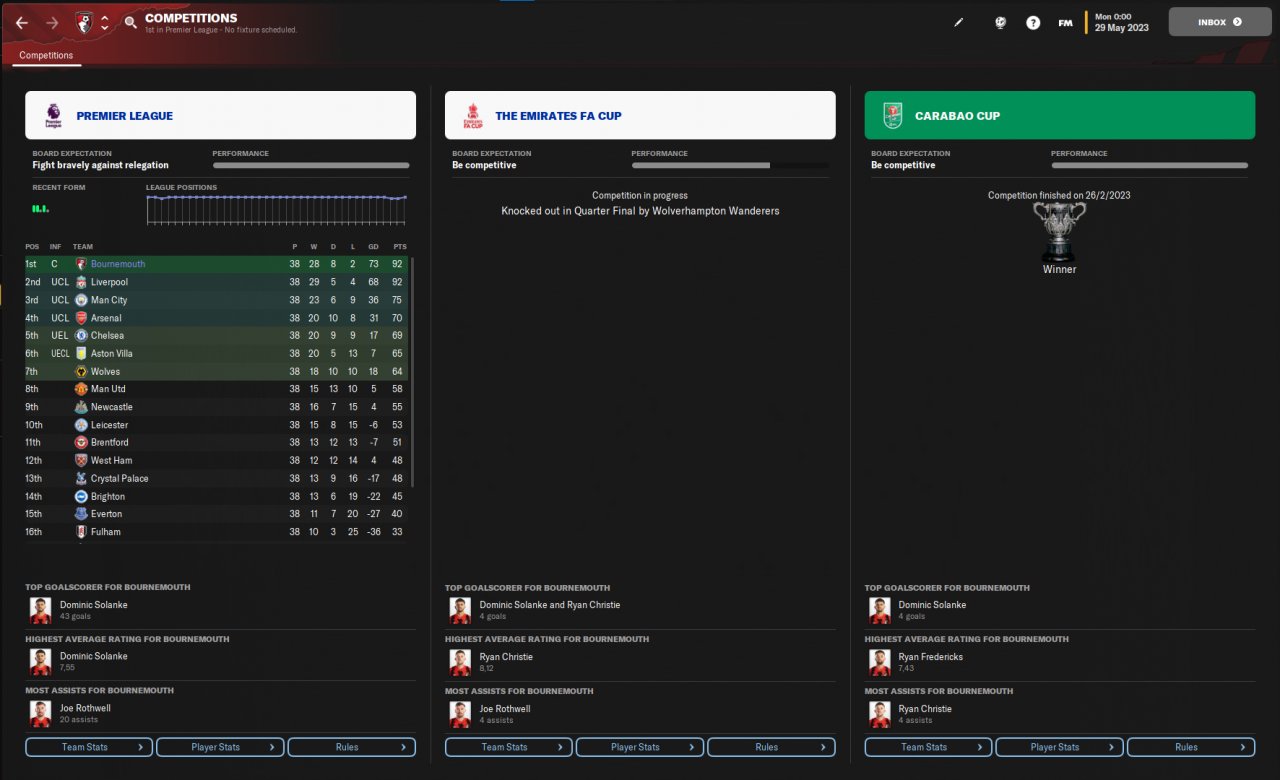Click Joe Rothwell's portrait in FA Cup panel
This screenshot has height=780, width=1280.
[x=460, y=713]
